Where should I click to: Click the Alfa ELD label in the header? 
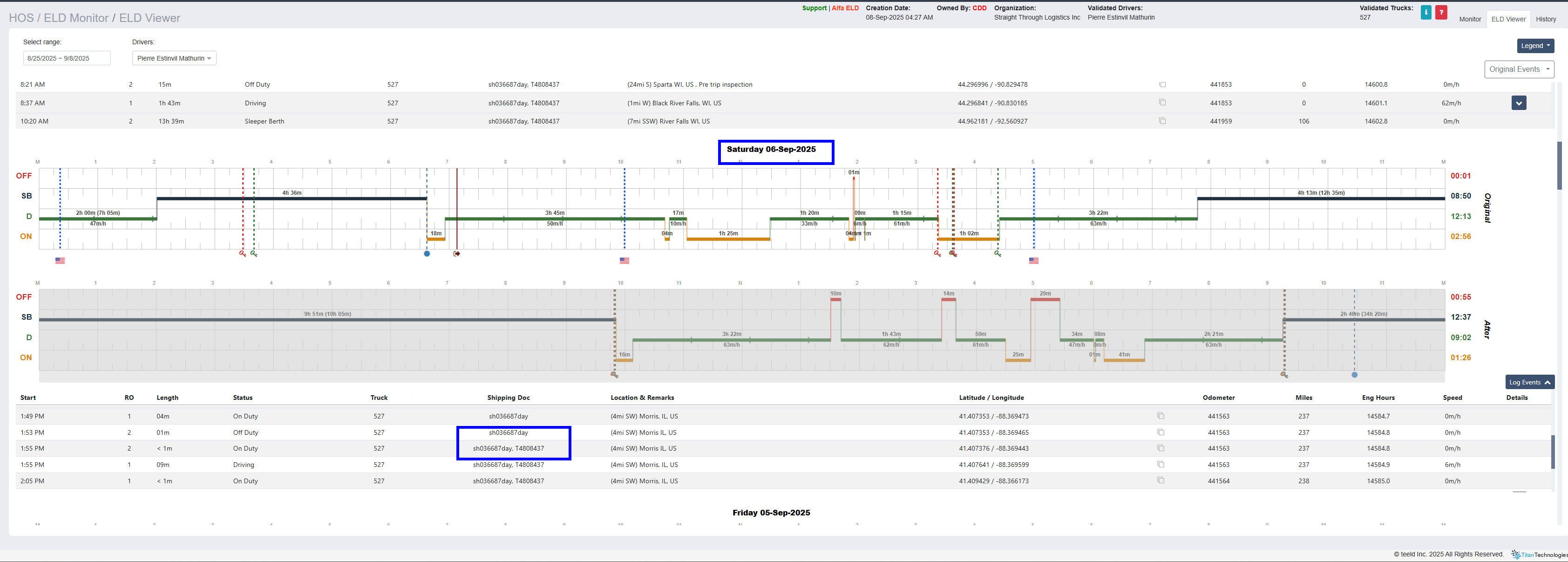(x=845, y=8)
